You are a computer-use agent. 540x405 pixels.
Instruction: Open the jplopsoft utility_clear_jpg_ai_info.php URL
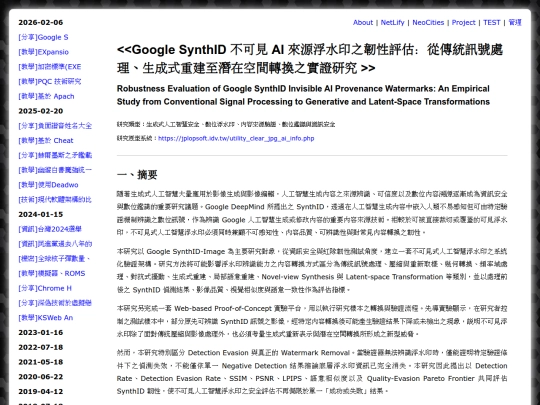236,138
